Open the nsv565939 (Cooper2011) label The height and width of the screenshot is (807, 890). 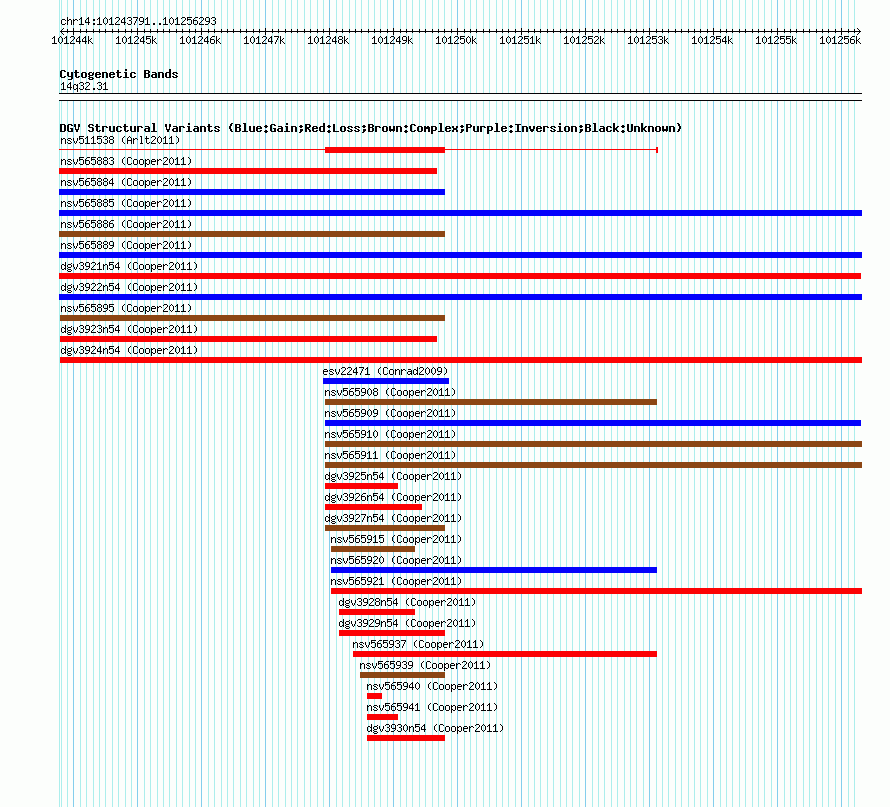tap(425, 665)
